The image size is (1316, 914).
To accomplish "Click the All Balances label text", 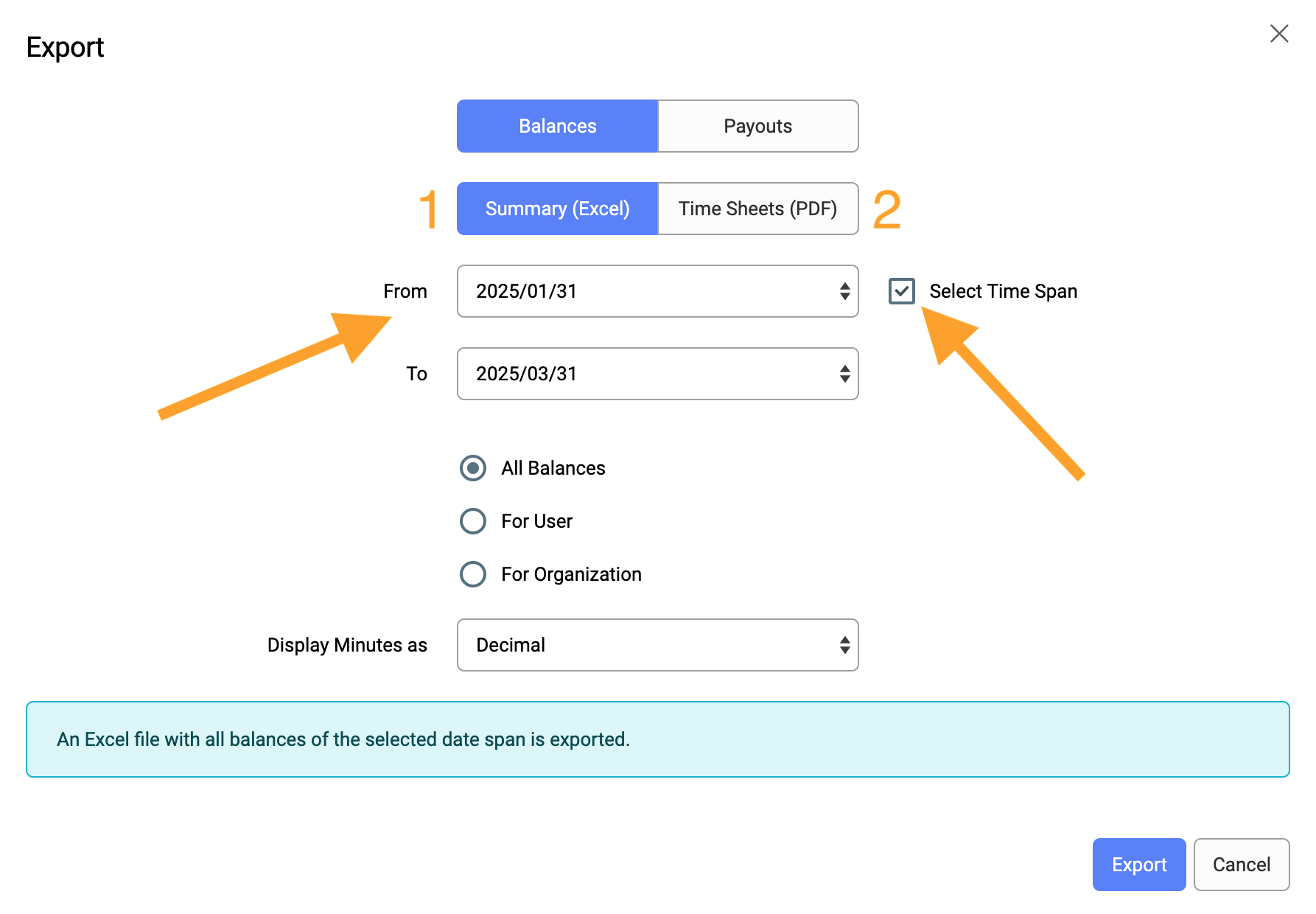I will click(x=553, y=468).
